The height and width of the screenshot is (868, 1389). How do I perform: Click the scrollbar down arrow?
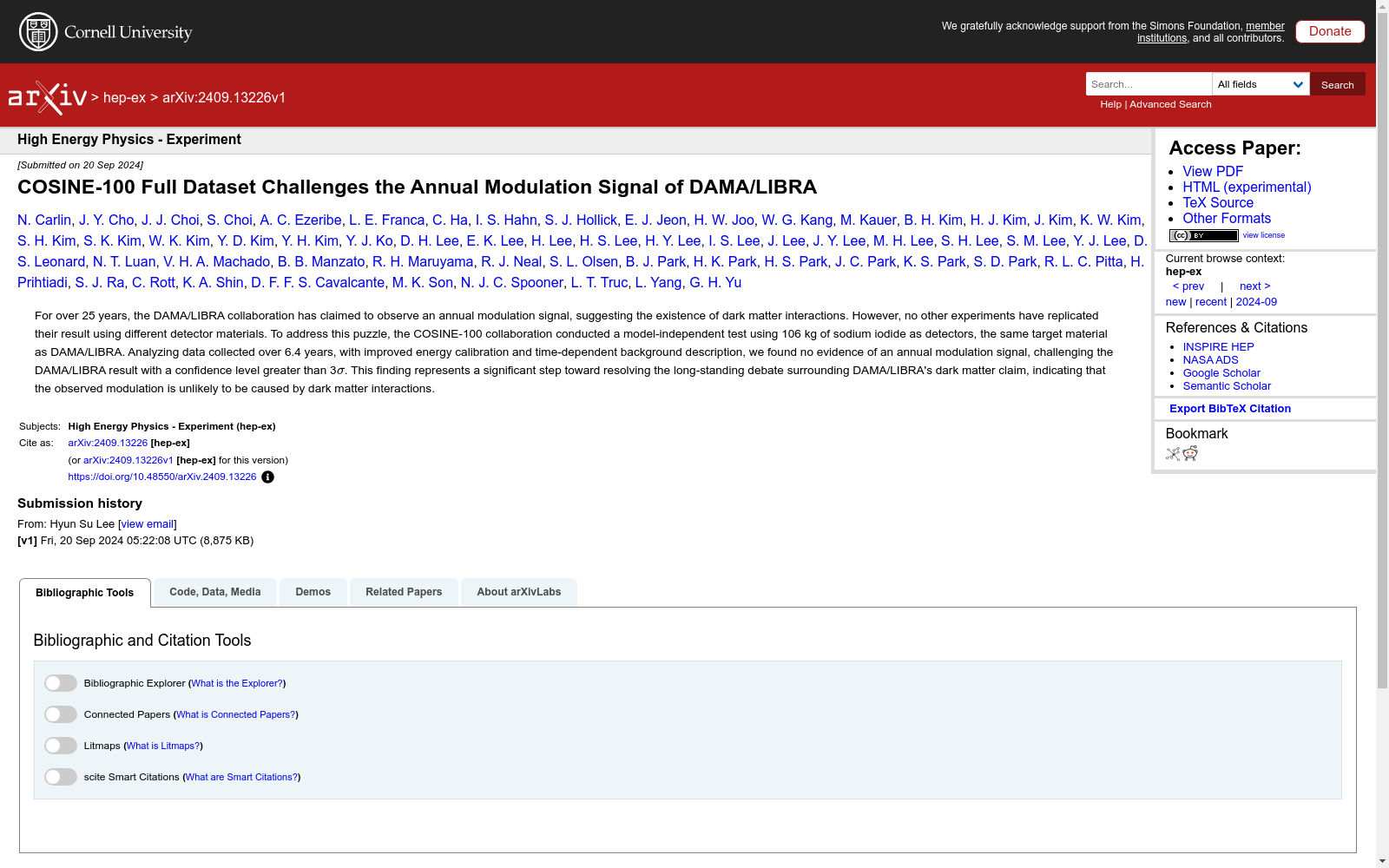[x=1382, y=861]
